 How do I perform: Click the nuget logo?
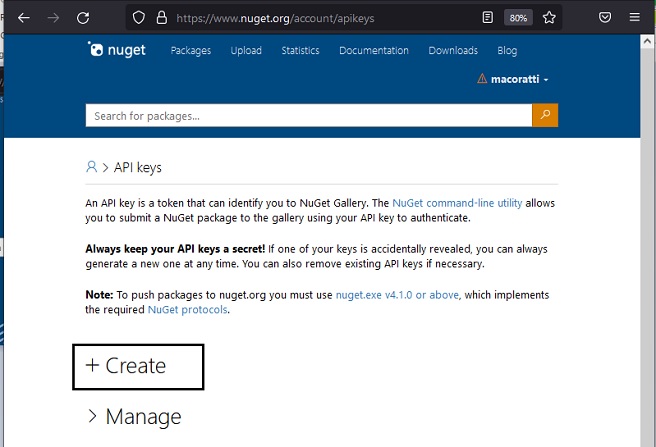coord(116,50)
